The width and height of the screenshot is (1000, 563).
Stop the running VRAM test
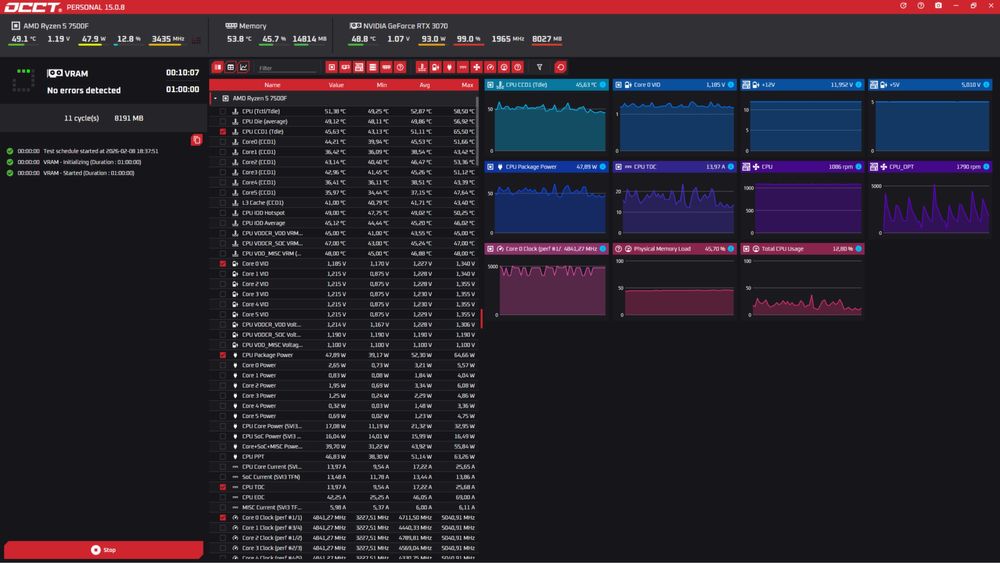coord(103,550)
